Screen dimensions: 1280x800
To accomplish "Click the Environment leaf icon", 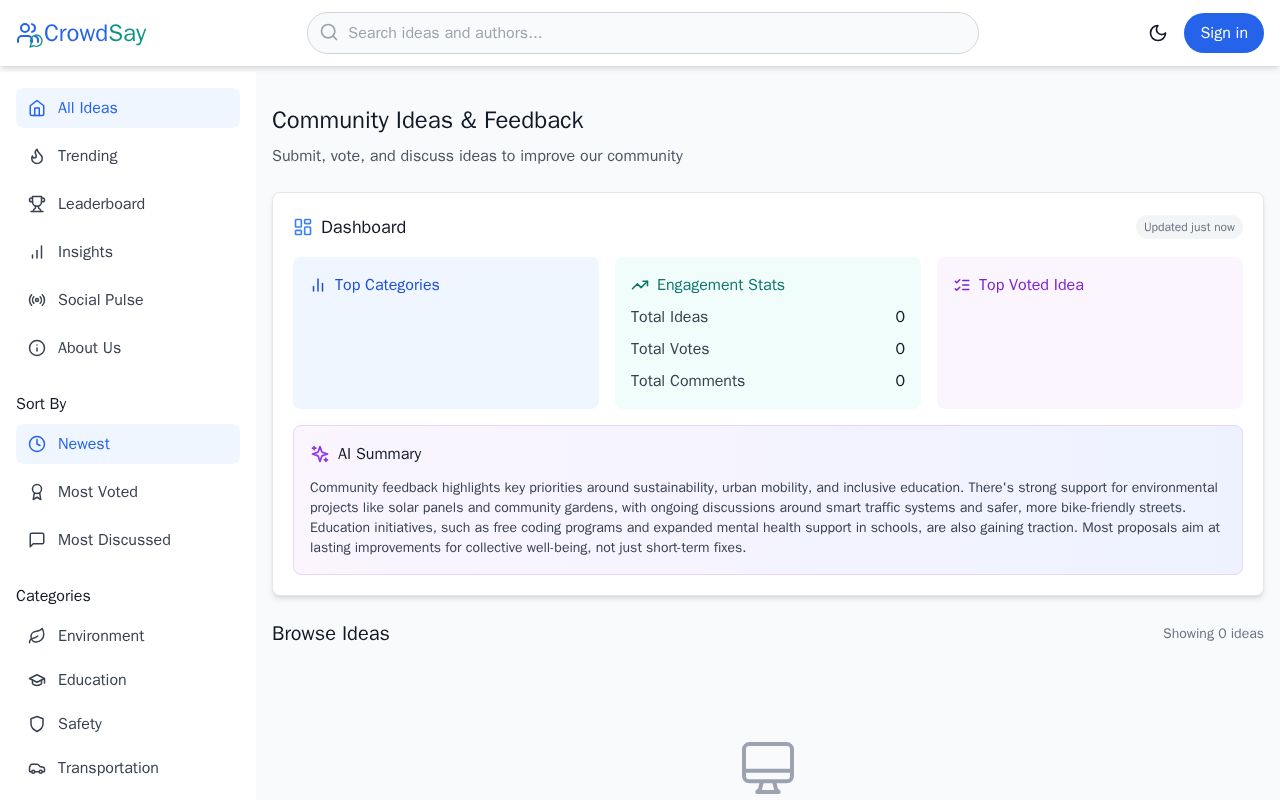I will tap(37, 636).
